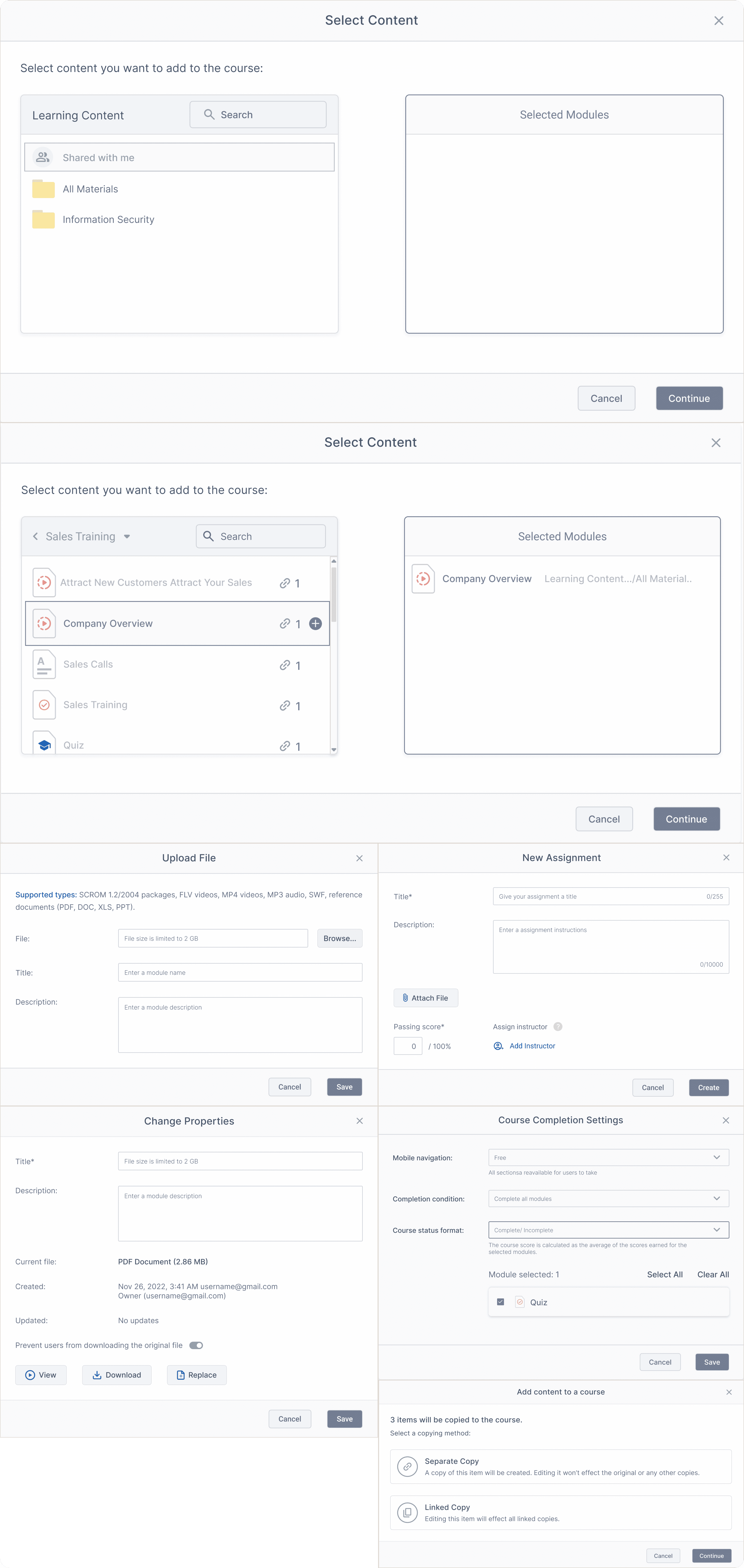This screenshot has width=744, height=1568.
Task: Uncheck the Quiz module checkbox
Action: (500, 1302)
